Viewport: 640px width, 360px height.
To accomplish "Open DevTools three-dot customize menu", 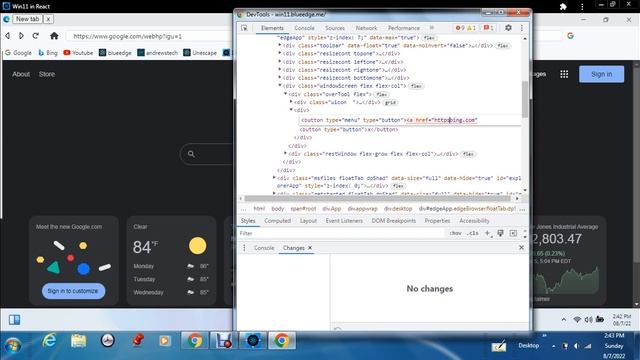I will click(x=522, y=28).
